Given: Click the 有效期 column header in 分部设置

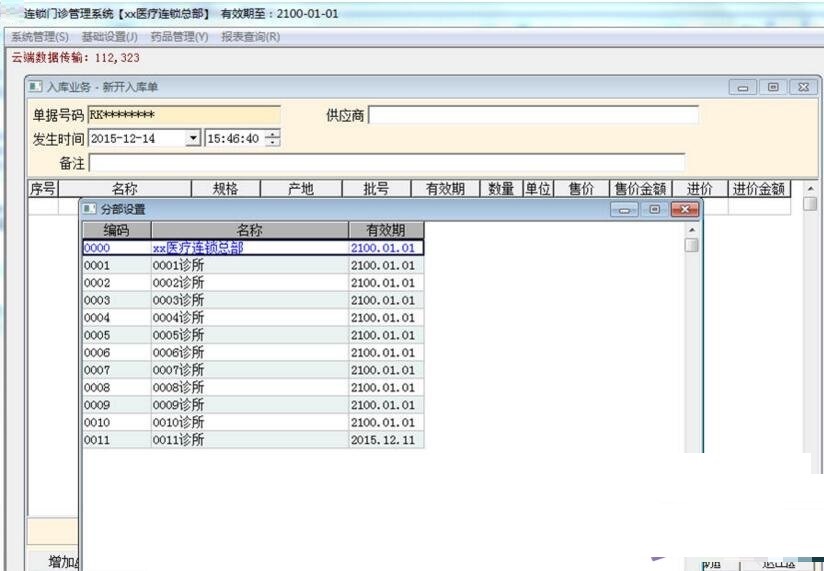Looking at the screenshot, I should [386, 230].
